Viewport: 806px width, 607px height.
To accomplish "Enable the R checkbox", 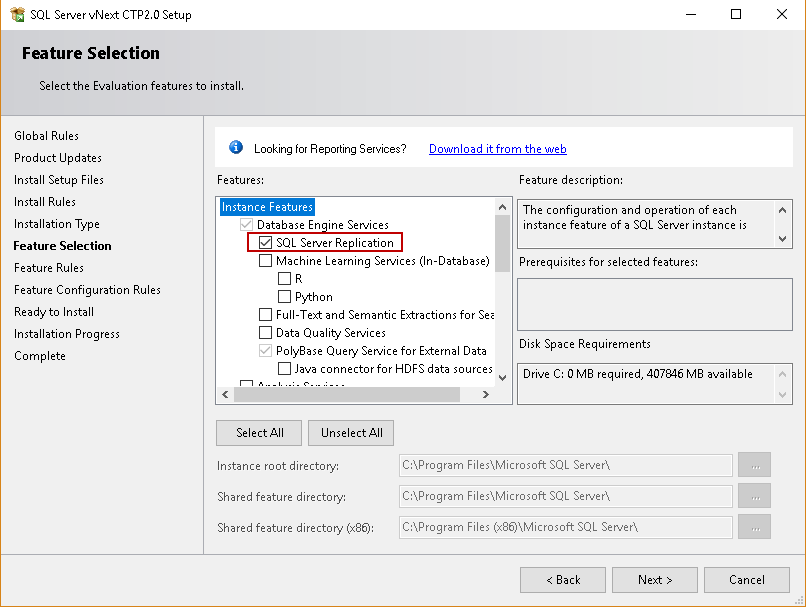I will click(x=284, y=279).
